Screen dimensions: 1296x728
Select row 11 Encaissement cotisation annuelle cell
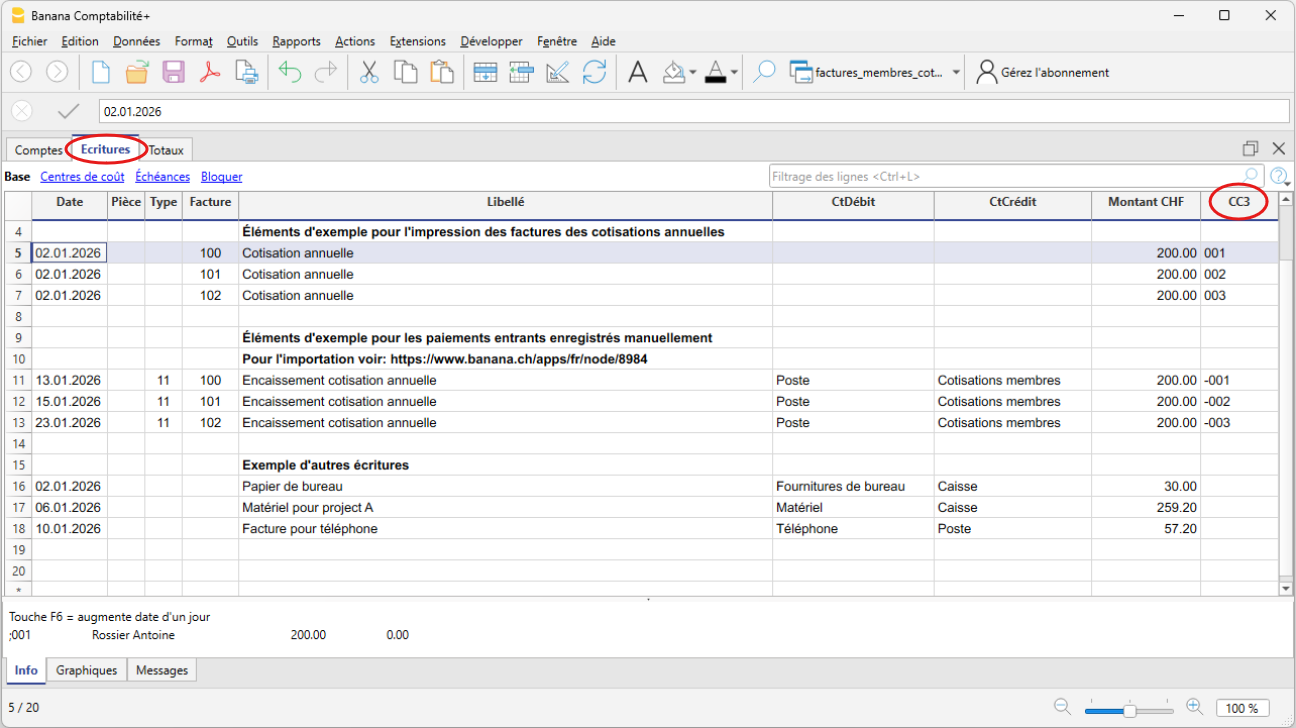click(x=505, y=380)
